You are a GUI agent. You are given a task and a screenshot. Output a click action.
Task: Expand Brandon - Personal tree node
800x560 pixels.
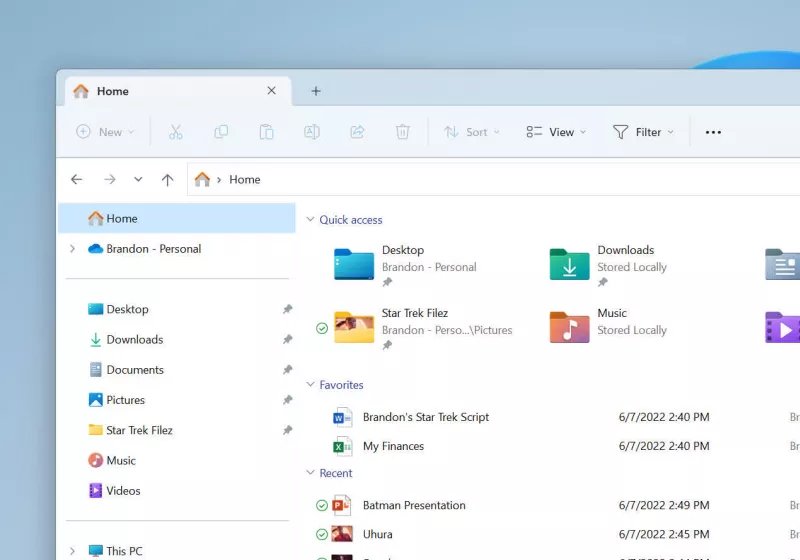[x=72, y=249]
